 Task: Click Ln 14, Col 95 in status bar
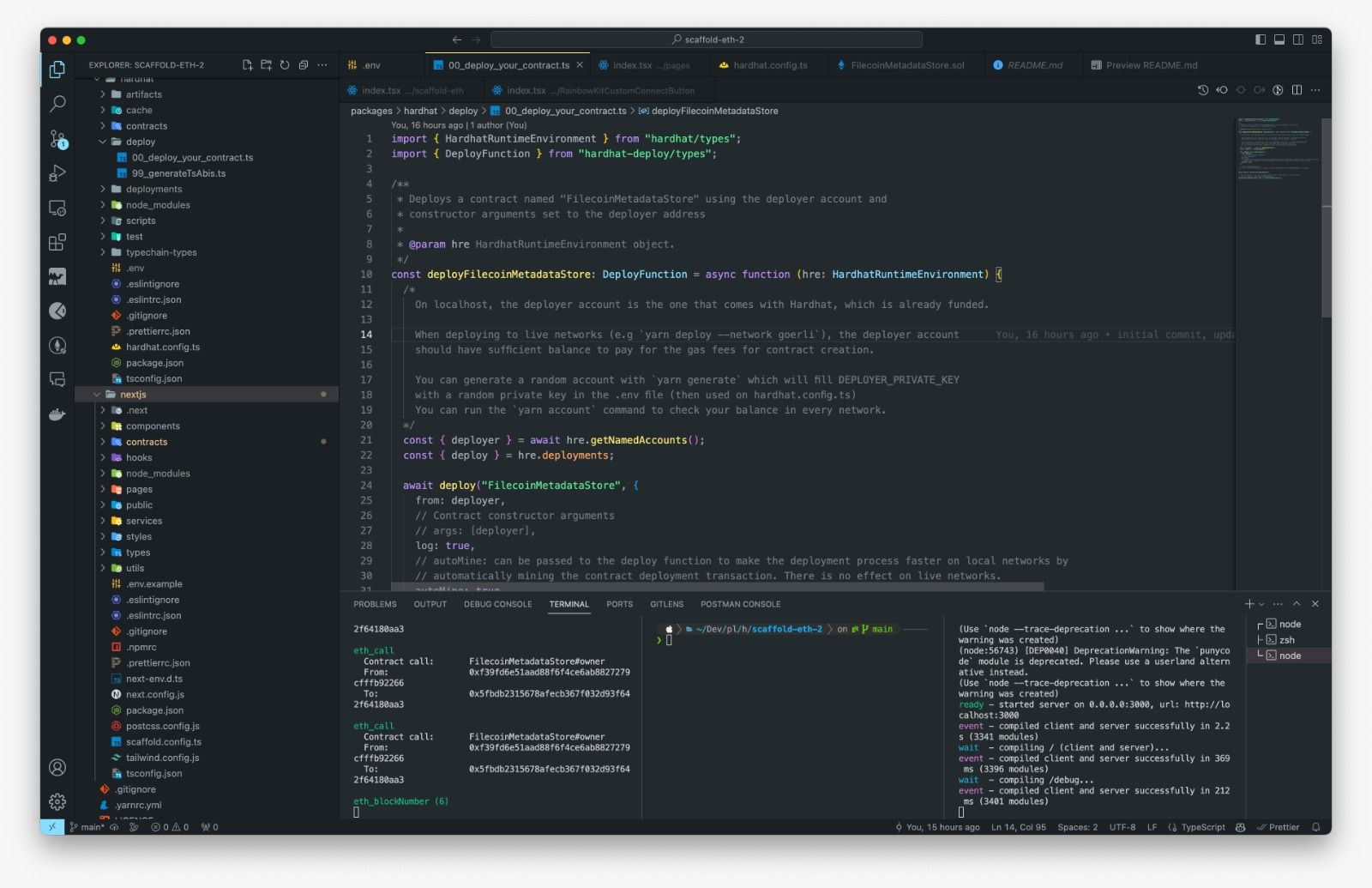click(1018, 827)
